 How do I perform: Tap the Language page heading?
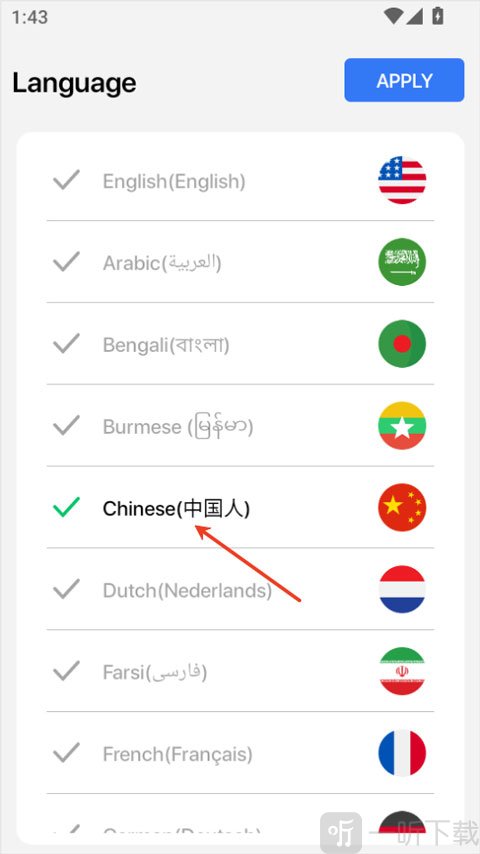click(x=74, y=83)
